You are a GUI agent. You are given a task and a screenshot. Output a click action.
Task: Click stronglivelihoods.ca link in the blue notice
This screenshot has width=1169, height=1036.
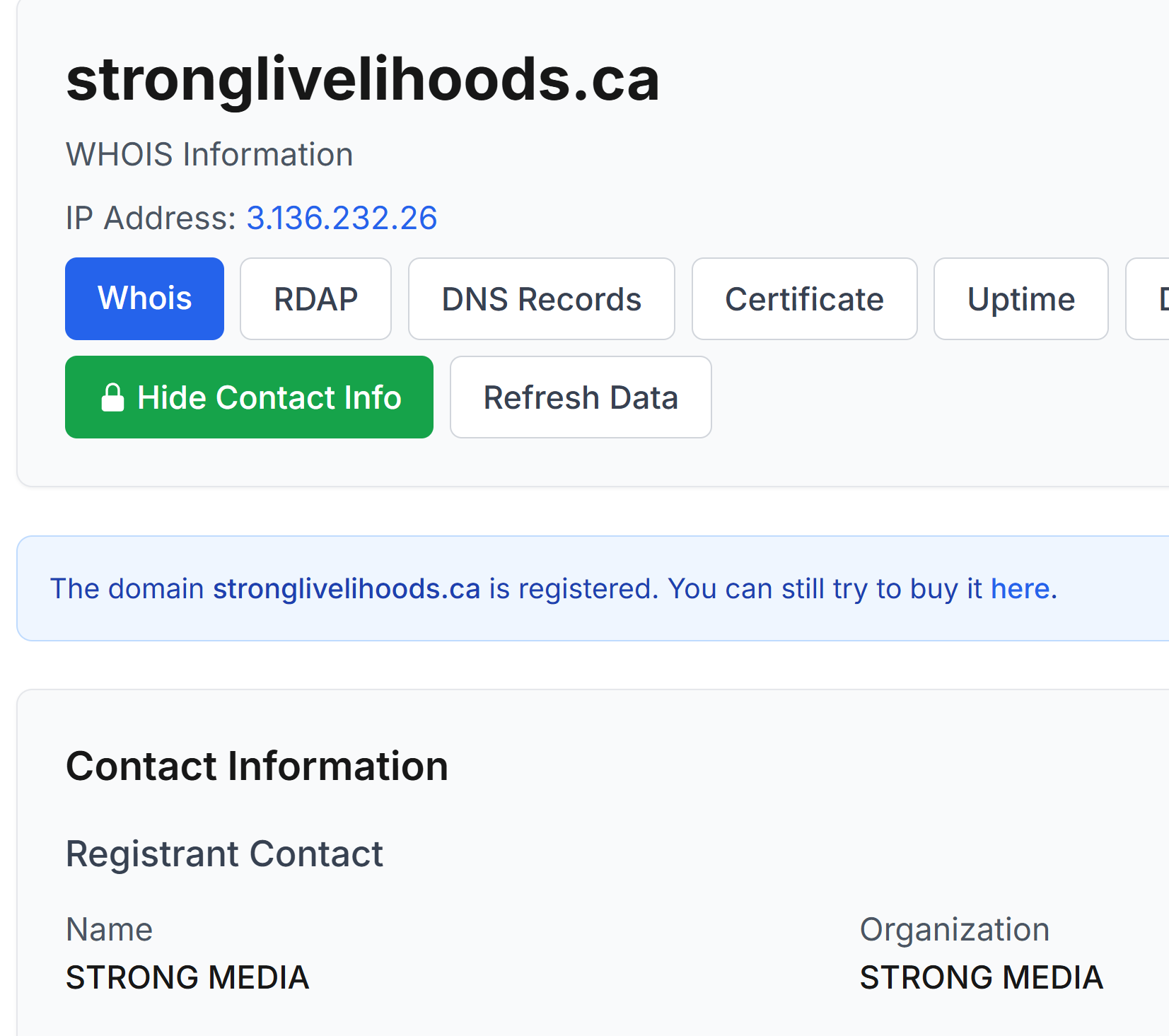point(347,588)
